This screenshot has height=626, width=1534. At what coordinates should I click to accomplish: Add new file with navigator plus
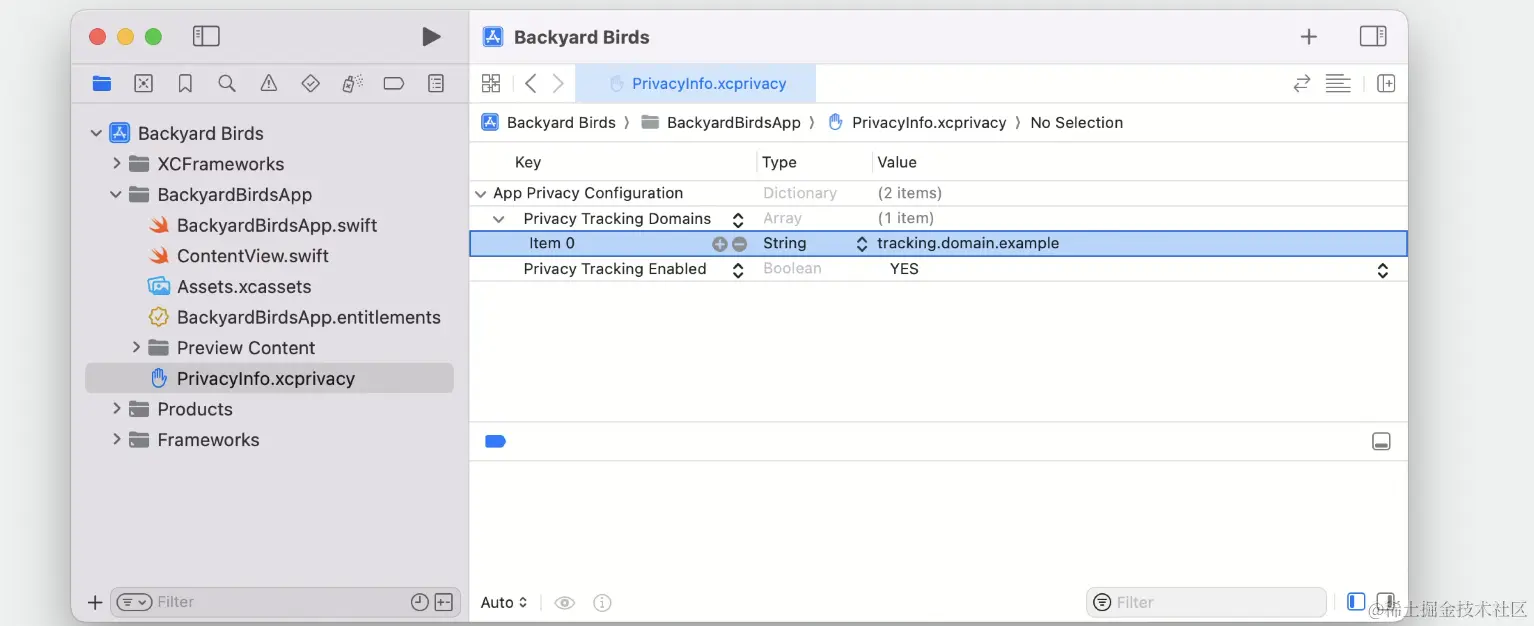click(x=95, y=602)
